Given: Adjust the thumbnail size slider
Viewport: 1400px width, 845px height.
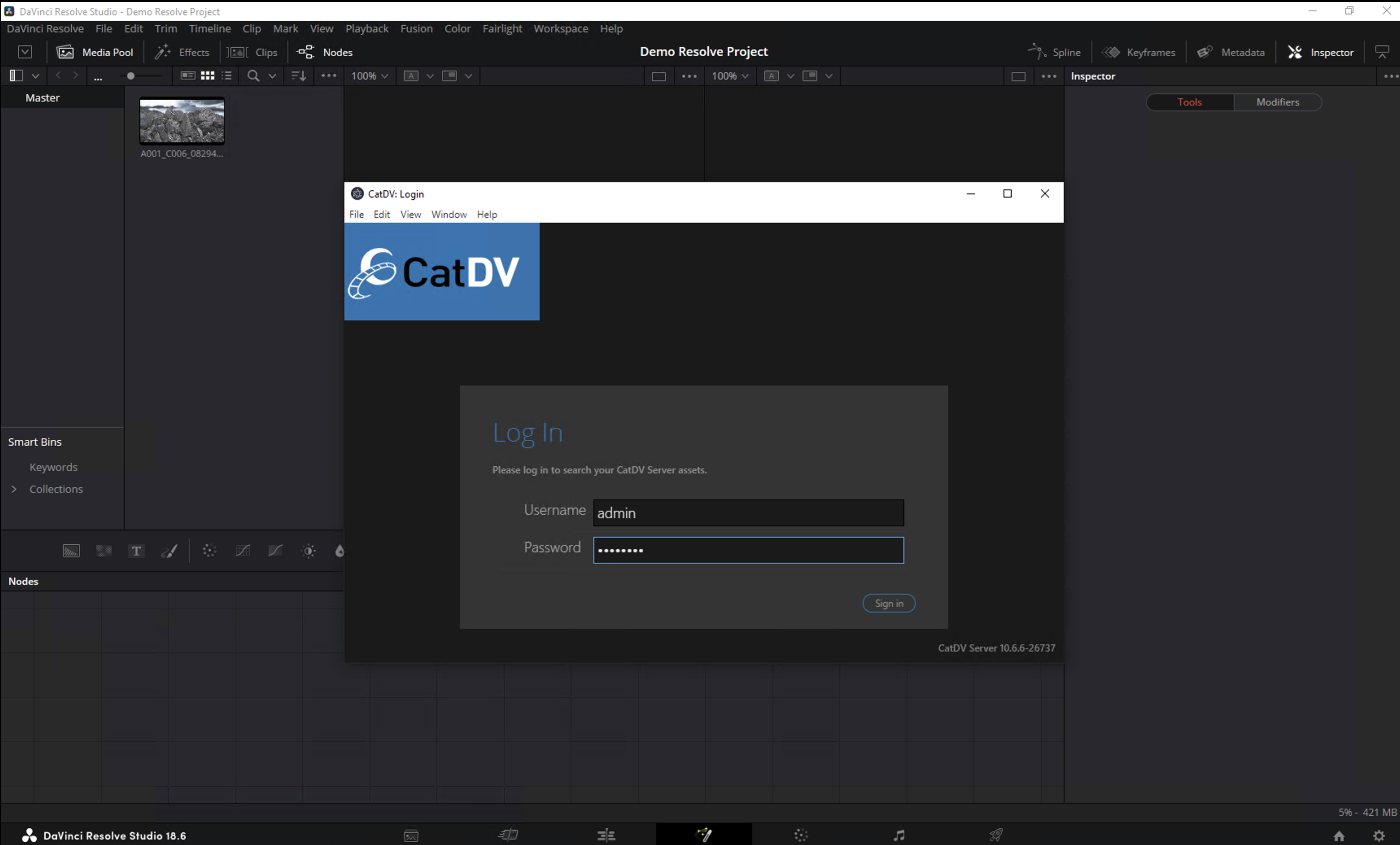Looking at the screenshot, I should (x=131, y=76).
